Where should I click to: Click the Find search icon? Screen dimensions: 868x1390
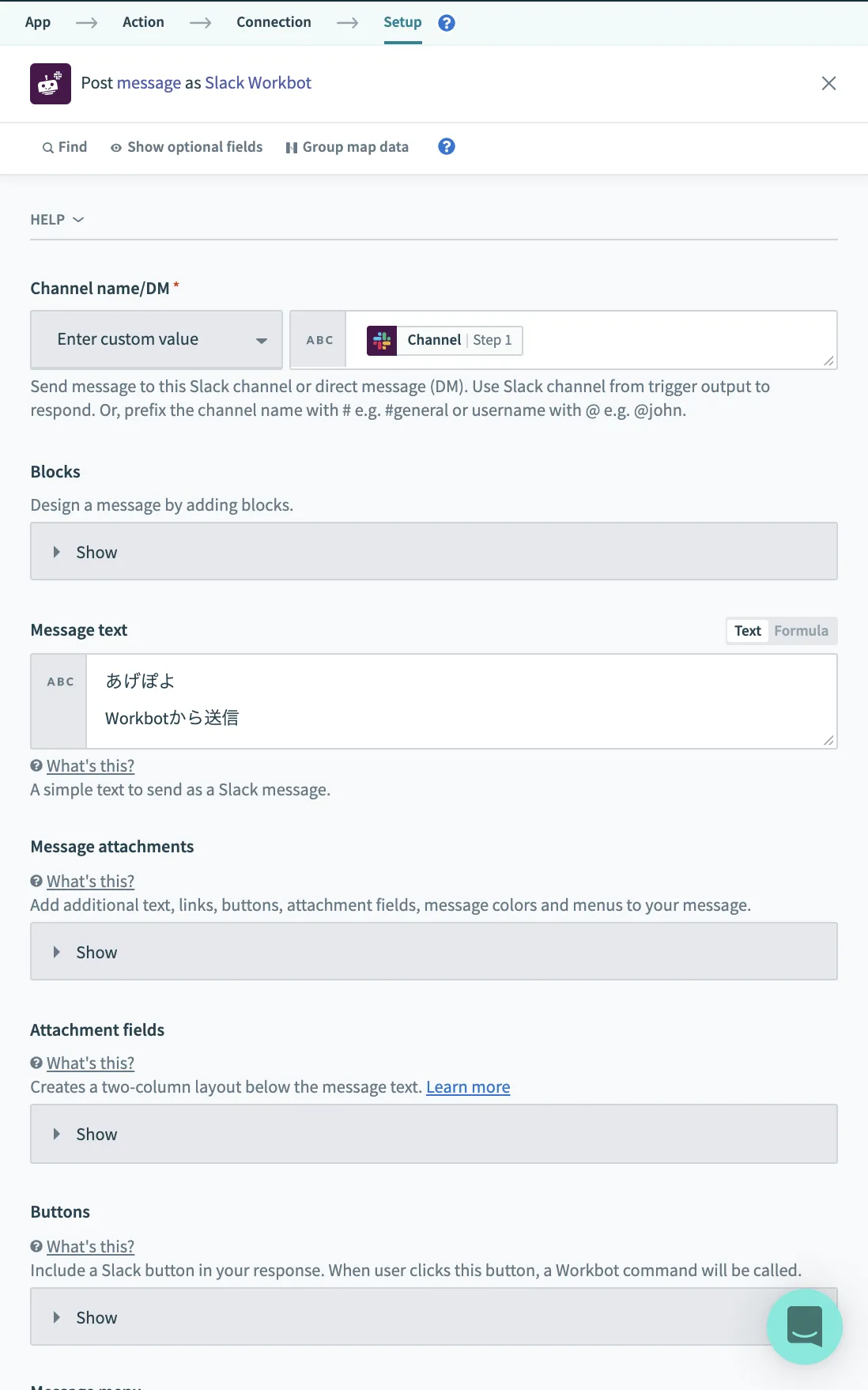(48, 148)
